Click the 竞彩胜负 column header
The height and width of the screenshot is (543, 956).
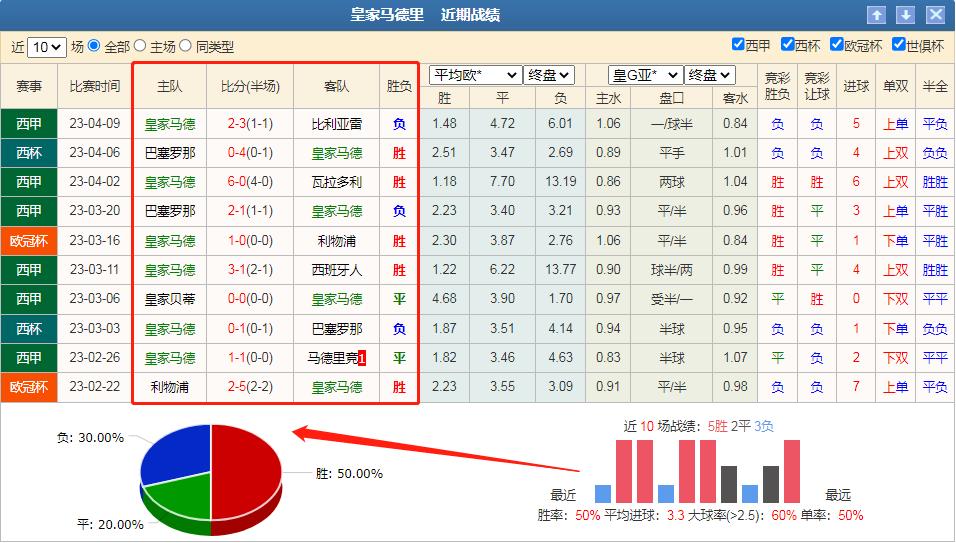click(x=777, y=87)
